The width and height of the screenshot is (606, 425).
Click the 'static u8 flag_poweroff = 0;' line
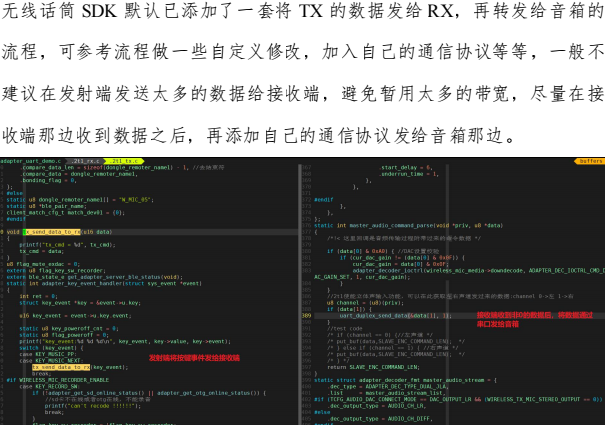(x=64, y=335)
